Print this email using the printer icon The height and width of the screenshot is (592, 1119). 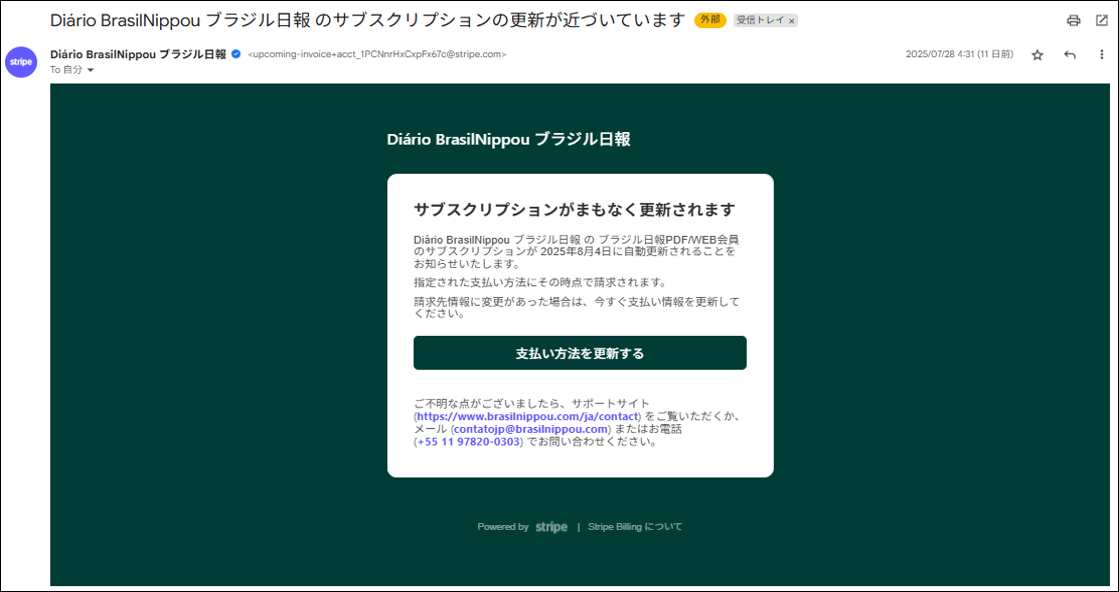[x=1073, y=21]
